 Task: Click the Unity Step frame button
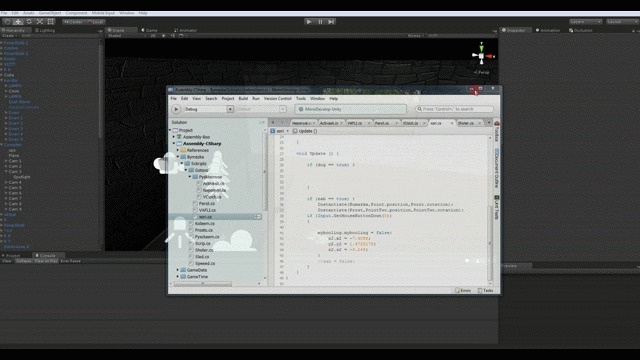click(331, 22)
